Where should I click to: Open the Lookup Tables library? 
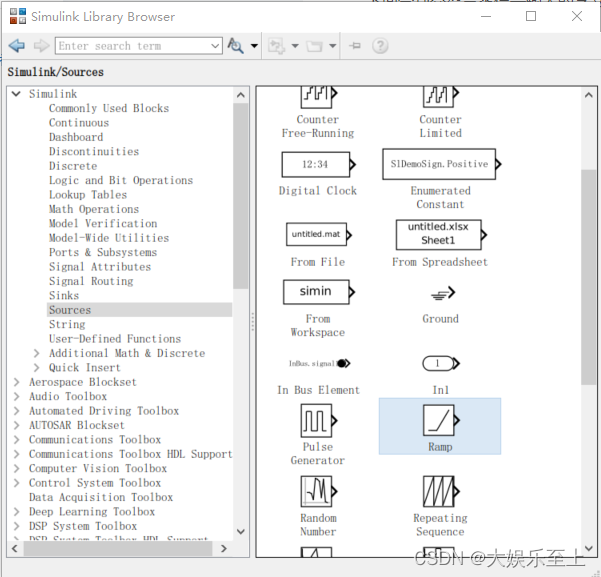88,195
